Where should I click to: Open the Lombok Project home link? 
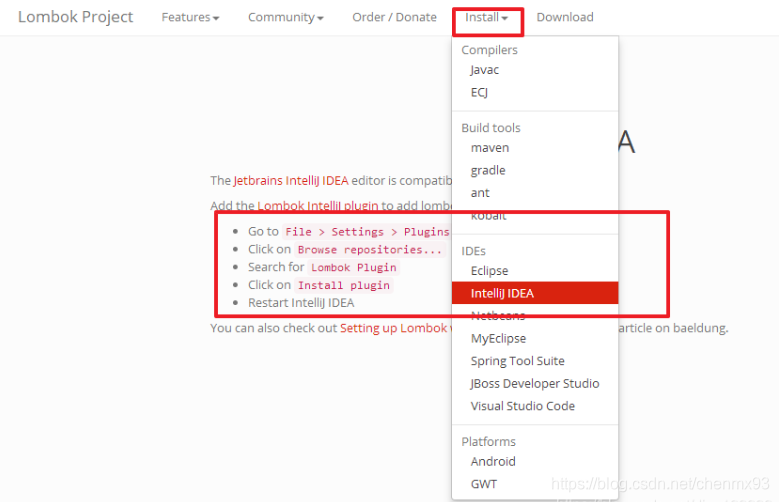pos(76,17)
